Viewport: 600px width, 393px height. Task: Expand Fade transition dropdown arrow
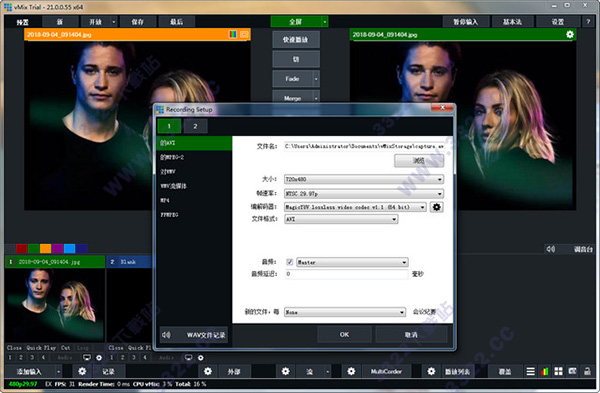316,79
